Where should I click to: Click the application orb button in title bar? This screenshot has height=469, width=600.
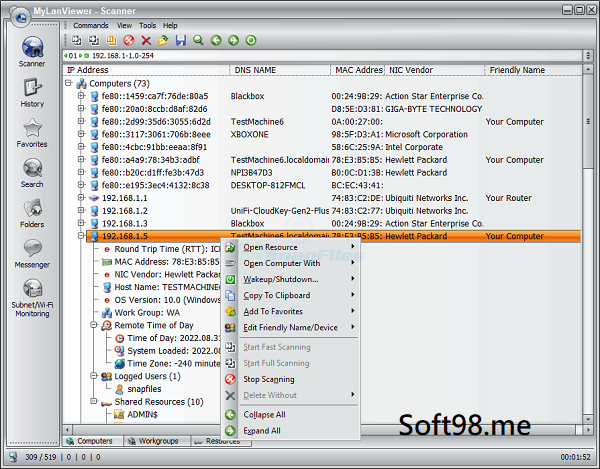click(20, 16)
